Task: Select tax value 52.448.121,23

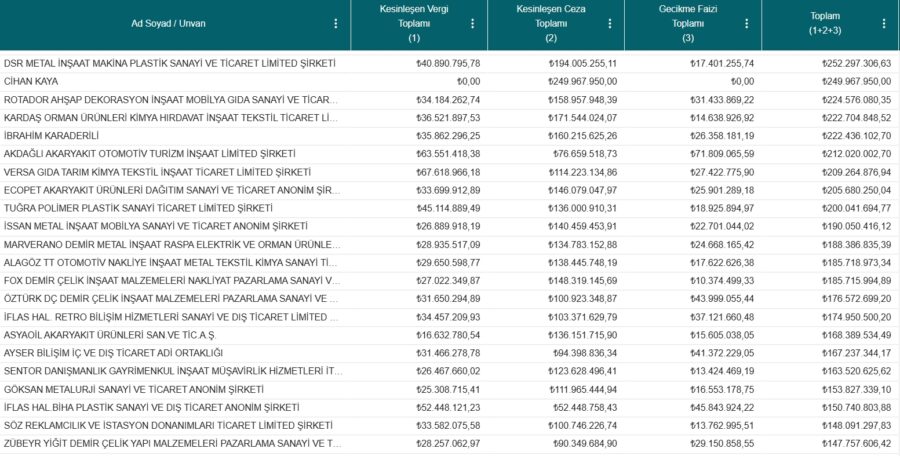Action: pos(448,408)
